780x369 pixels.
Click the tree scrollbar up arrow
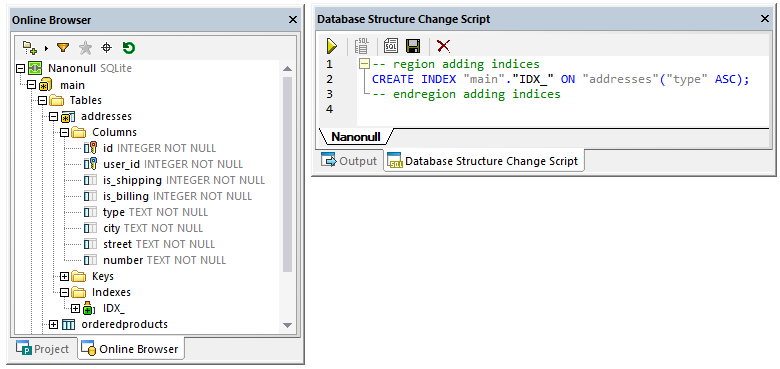point(287,69)
